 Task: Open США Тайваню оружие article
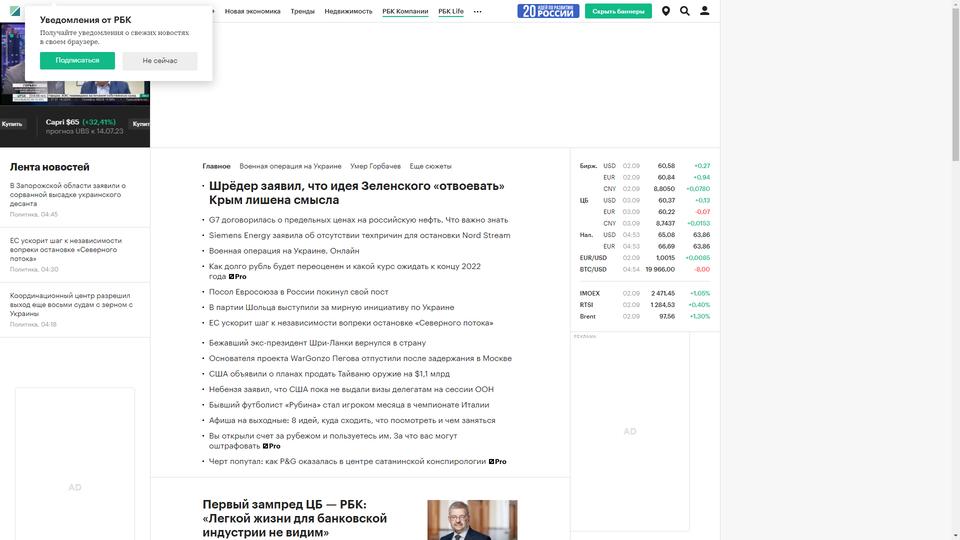click(x=329, y=374)
